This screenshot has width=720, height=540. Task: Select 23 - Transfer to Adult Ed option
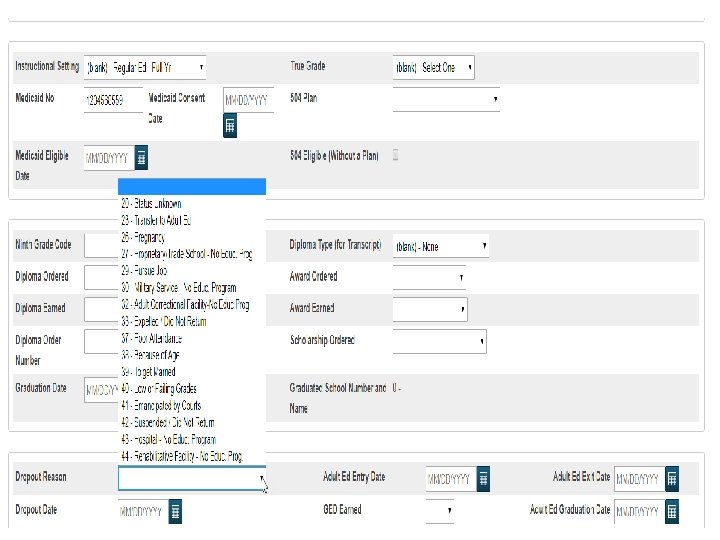[x=192, y=220]
